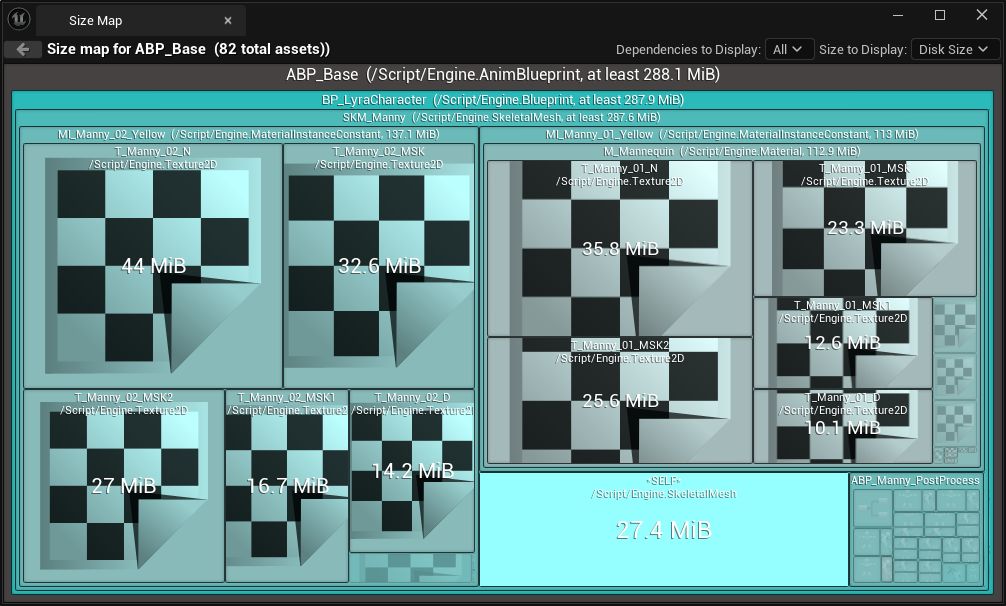Select the SKM_Manny node header
Image resolution: width=1006 pixels, height=606 pixels.
click(x=502, y=117)
